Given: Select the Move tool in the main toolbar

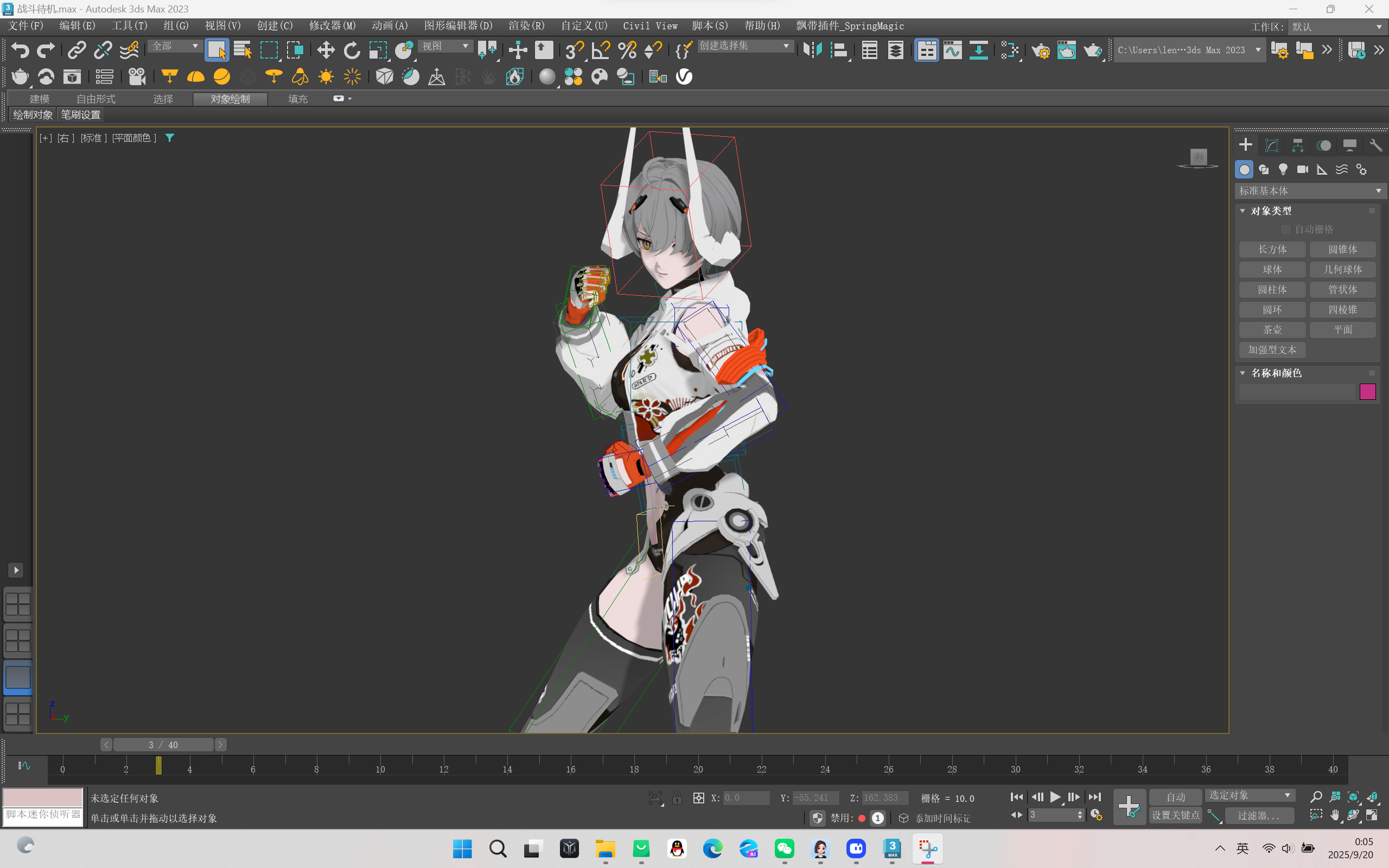Looking at the screenshot, I should [x=326, y=50].
